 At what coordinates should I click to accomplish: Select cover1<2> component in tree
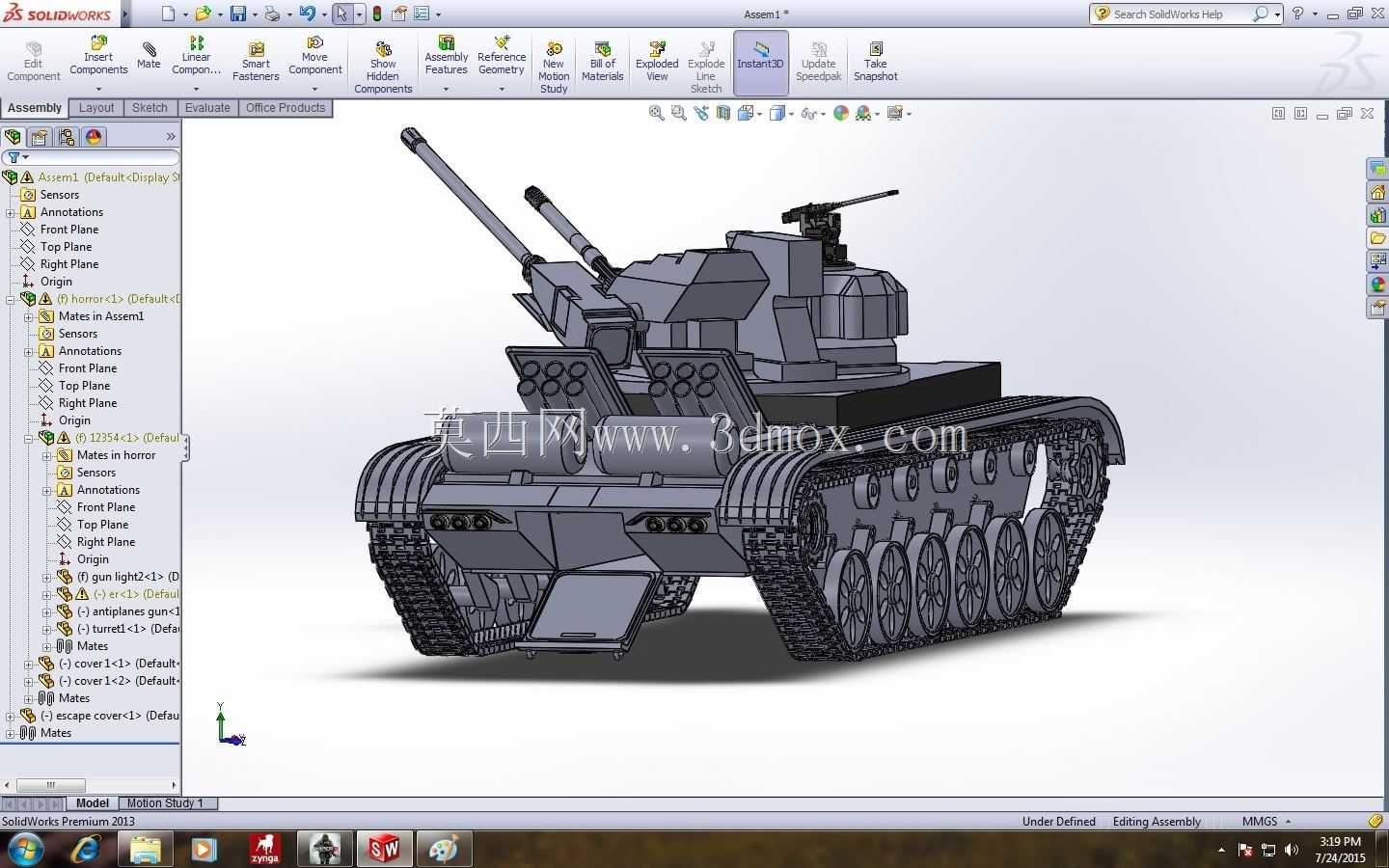click(108, 681)
